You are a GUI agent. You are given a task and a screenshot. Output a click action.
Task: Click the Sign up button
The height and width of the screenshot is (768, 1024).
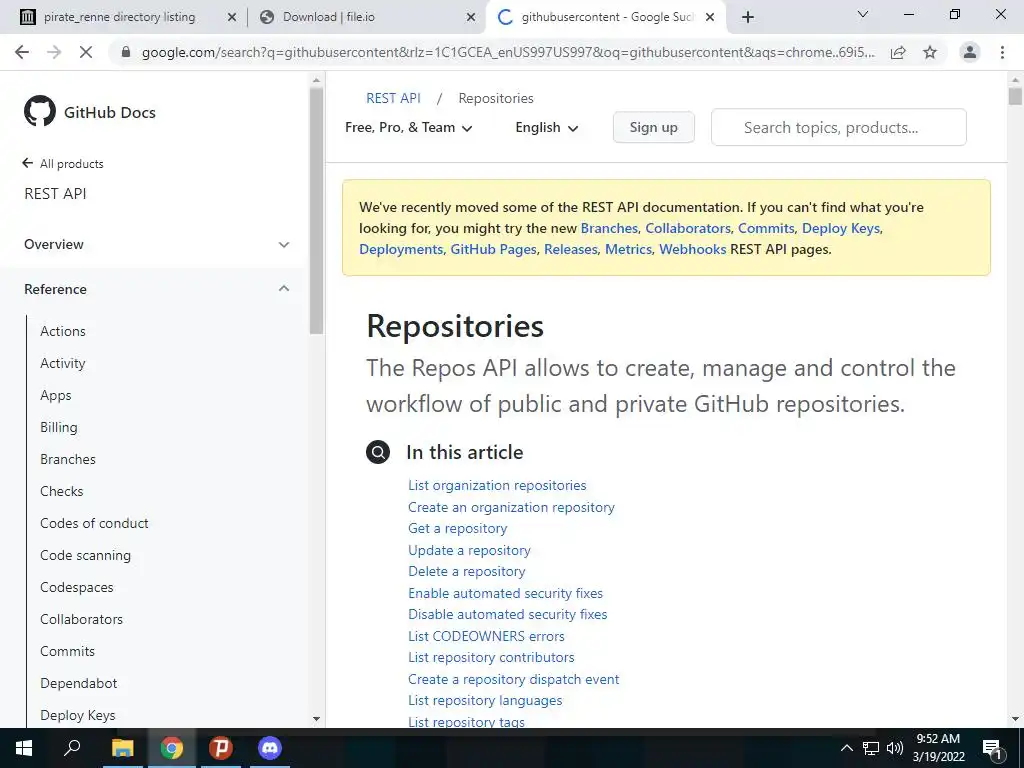[x=654, y=127]
